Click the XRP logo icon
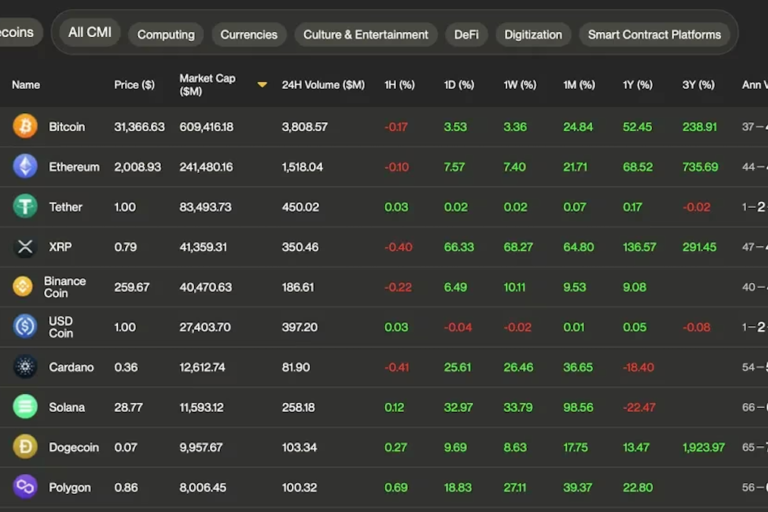Screen dimensions: 768x512 25,246
